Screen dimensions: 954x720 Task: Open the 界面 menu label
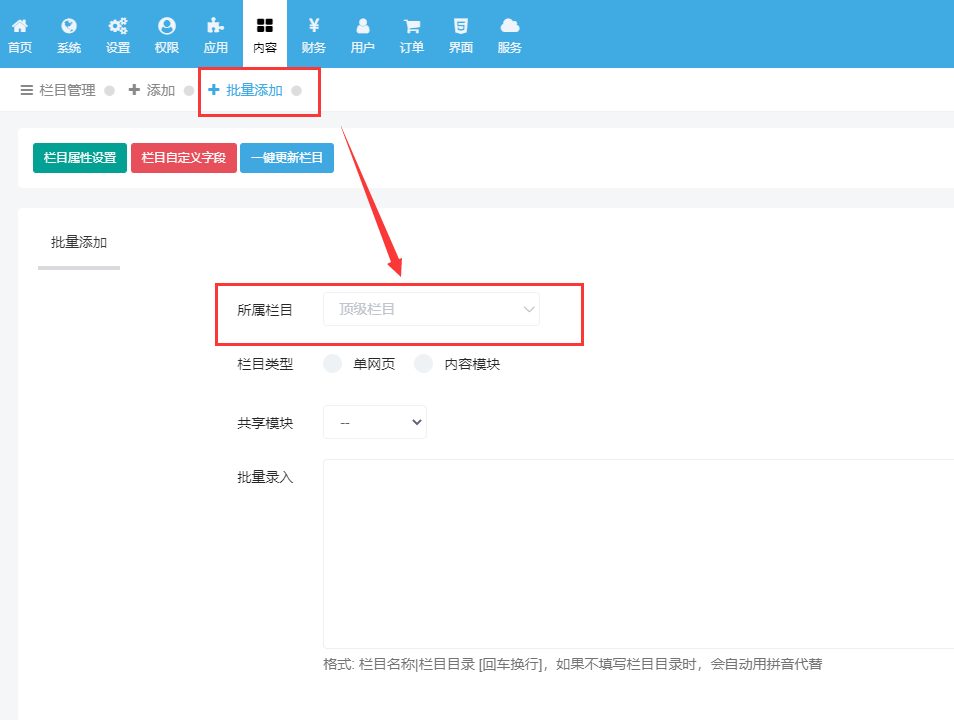tap(461, 47)
